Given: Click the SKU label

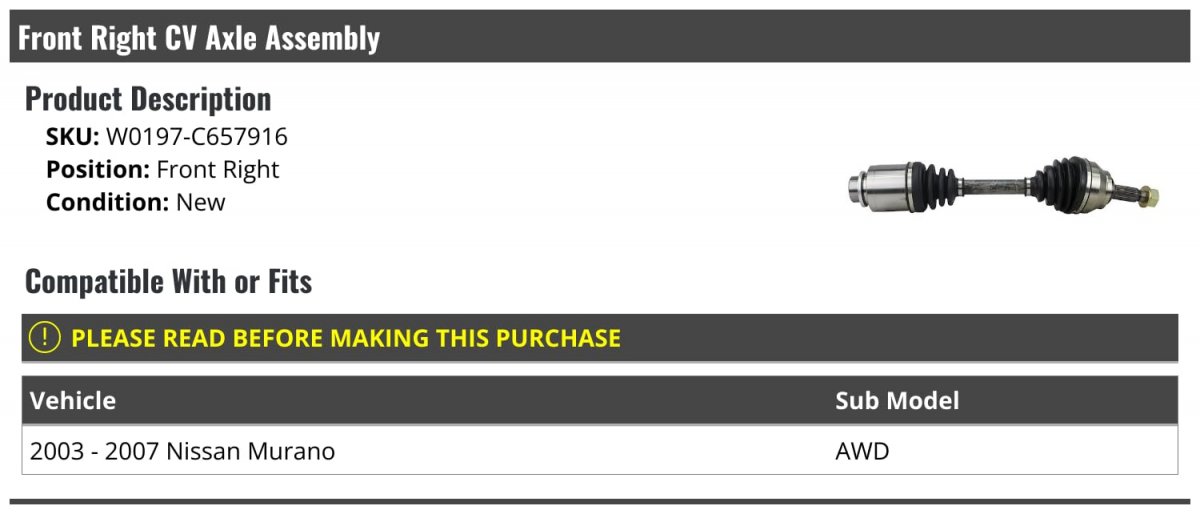Looking at the screenshot, I should coord(72,136).
